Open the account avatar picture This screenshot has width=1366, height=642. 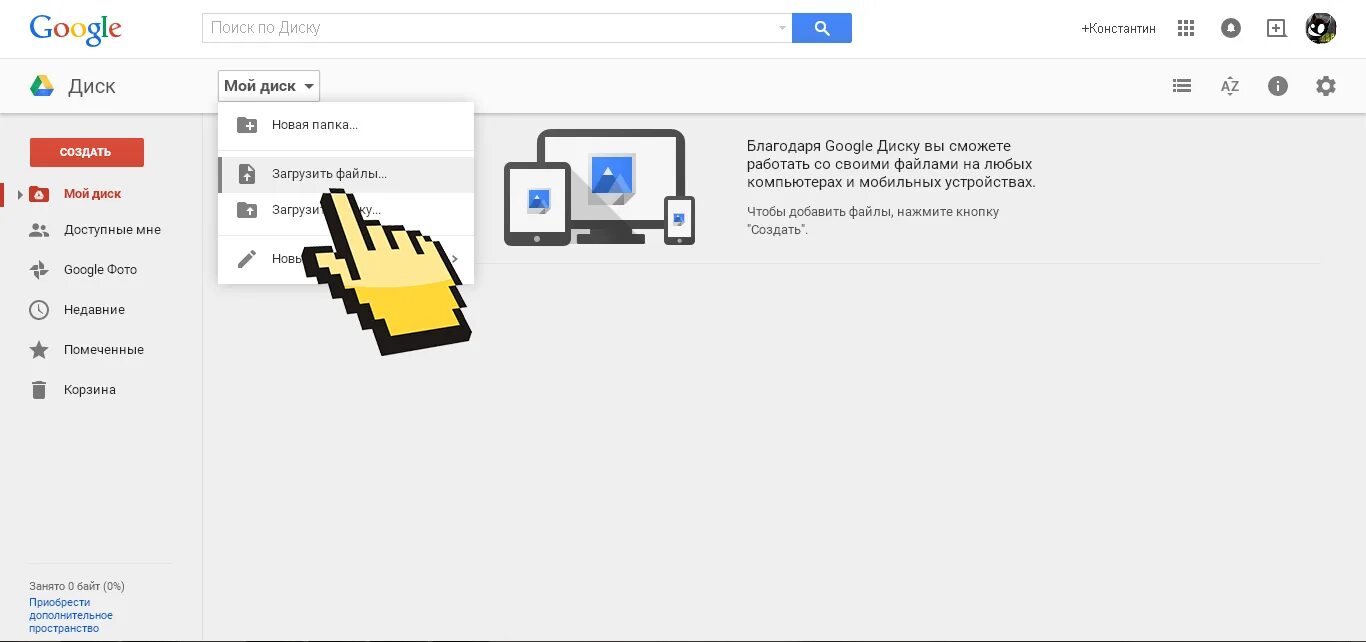[x=1321, y=28]
